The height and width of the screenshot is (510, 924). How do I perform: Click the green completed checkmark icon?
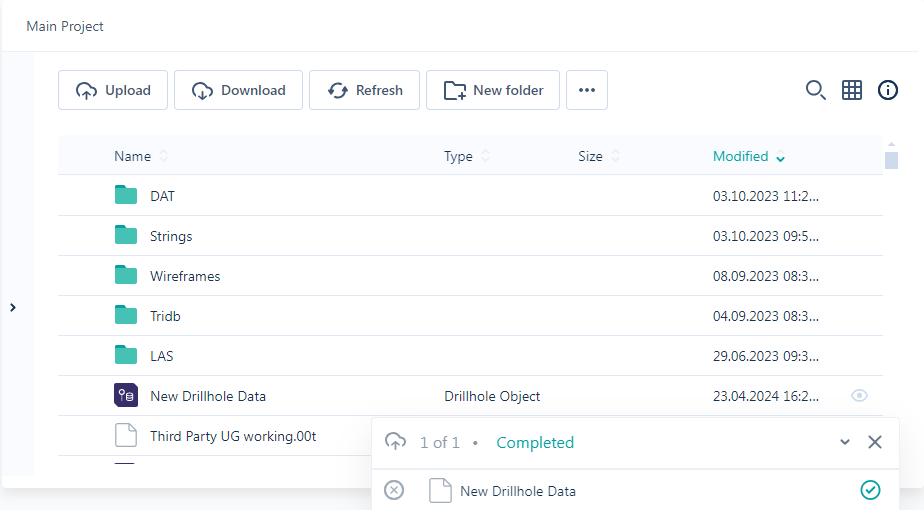click(x=870, y=490)
